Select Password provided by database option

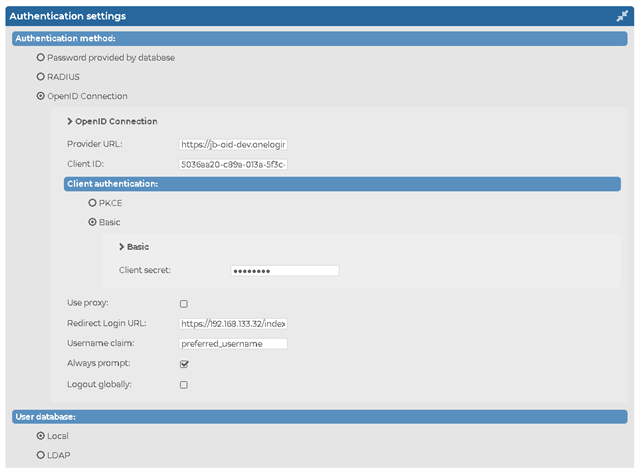[40, 58]
